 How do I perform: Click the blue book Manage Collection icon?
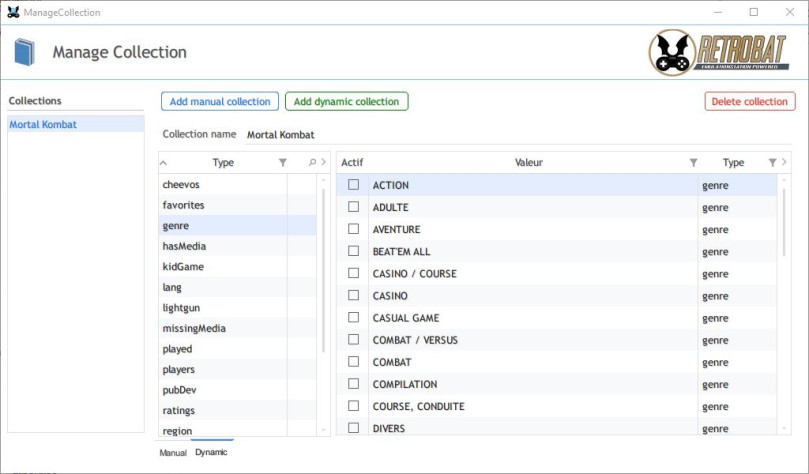tap(24, 52)
